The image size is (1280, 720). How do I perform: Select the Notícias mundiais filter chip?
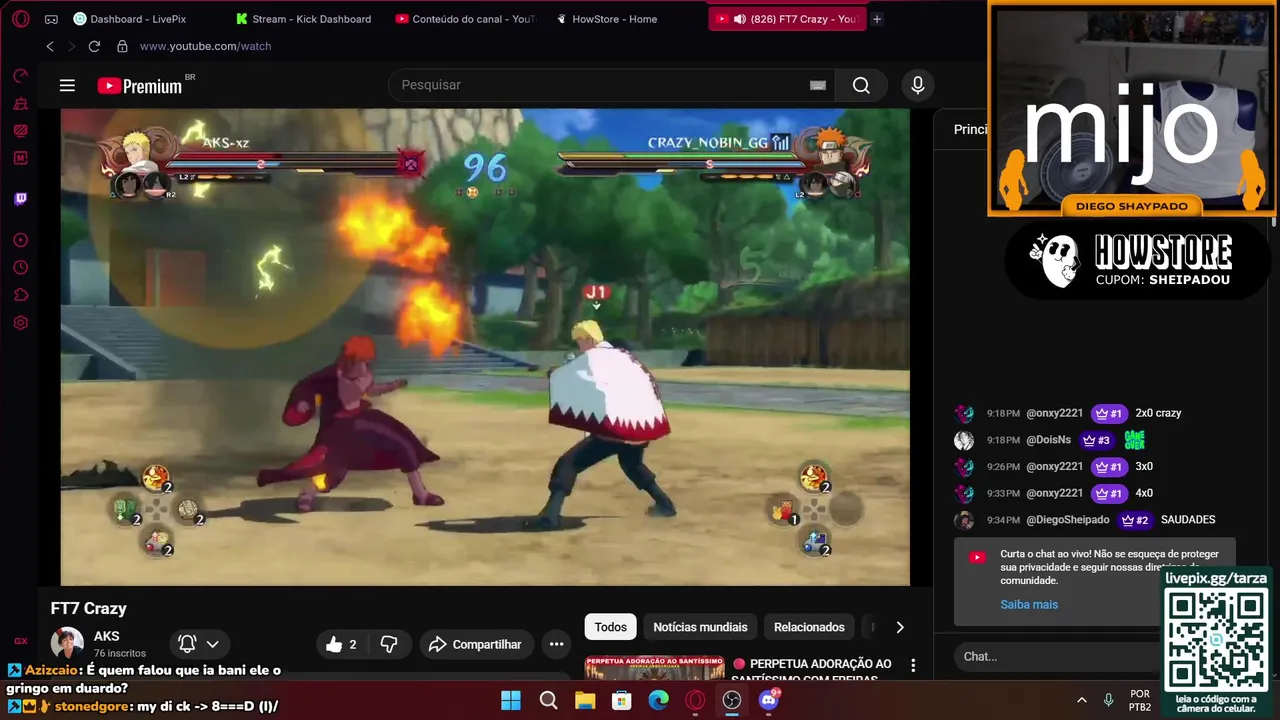(700, 627)
